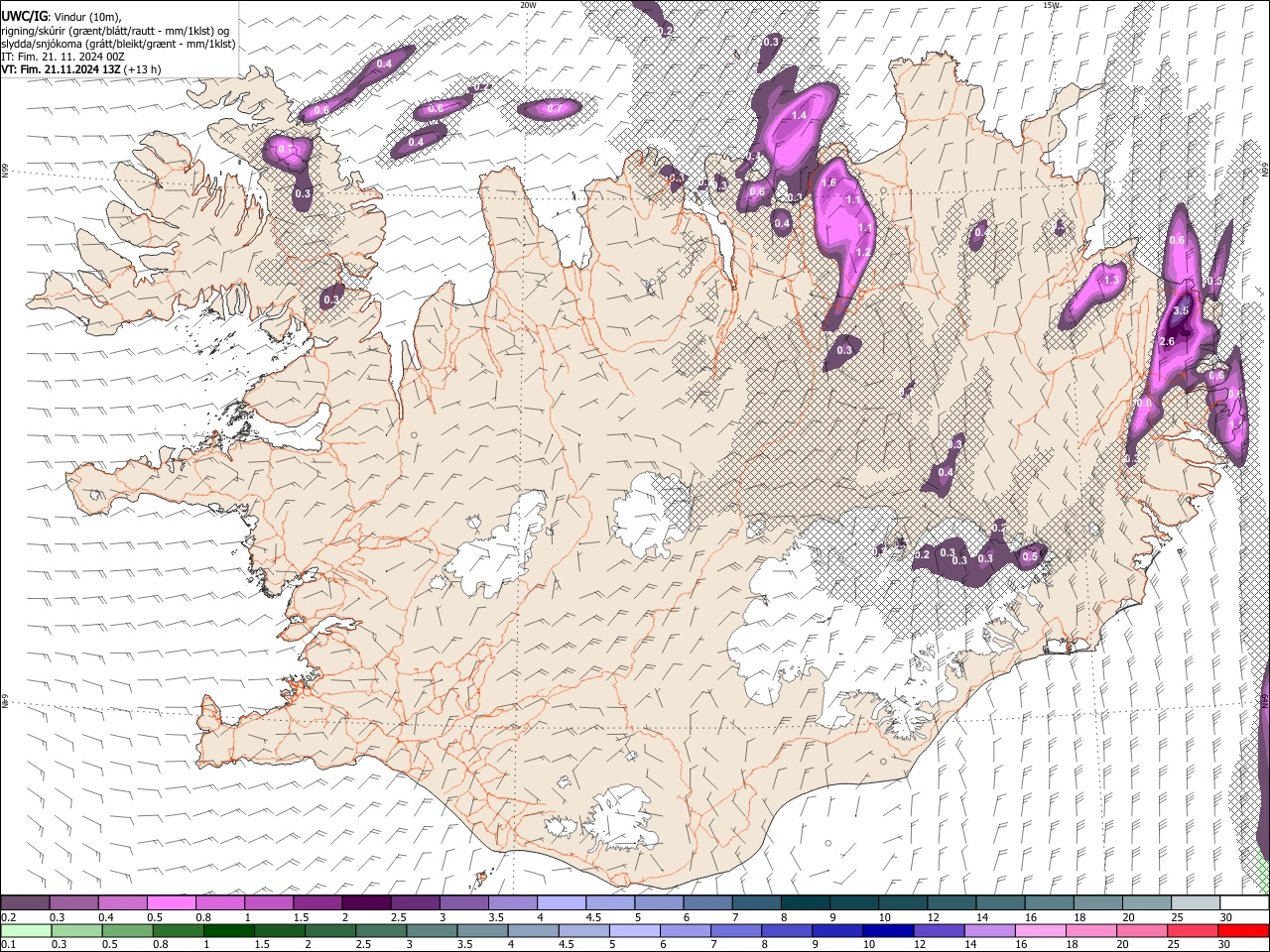Select the dark teal 8 snow legend swatch
This screenshot has width=1270, height=952.
[806, 903]
